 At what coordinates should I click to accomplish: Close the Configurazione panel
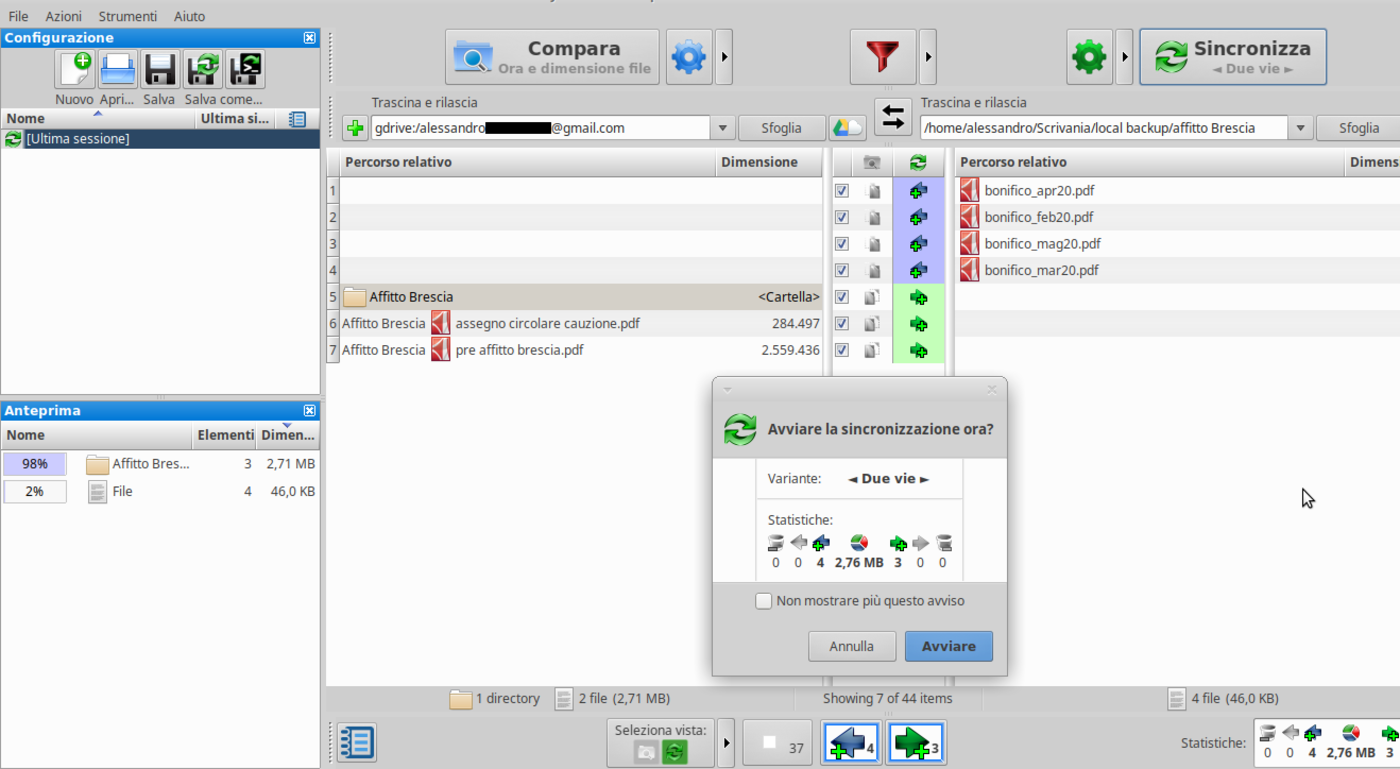(x=310, y=38)
